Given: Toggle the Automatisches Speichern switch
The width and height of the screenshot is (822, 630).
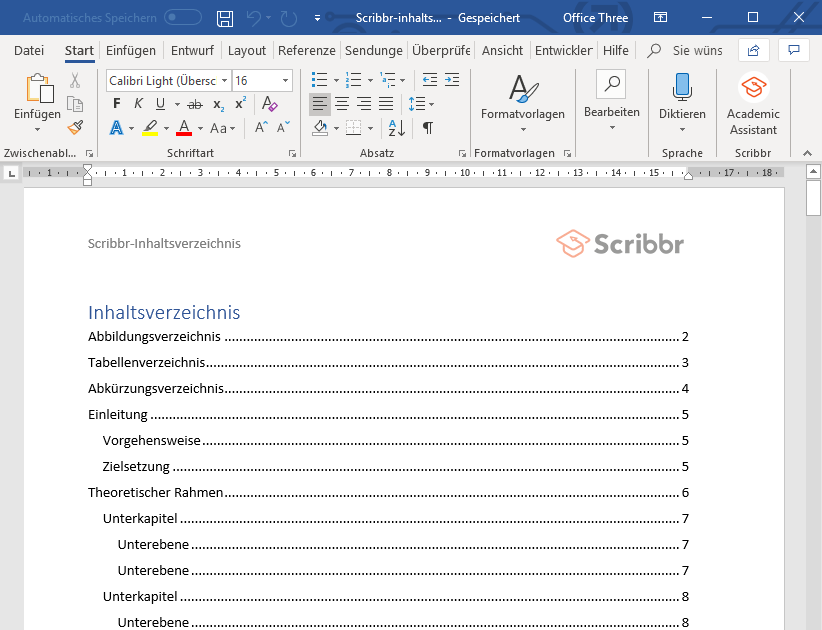Looking at the screenshot, I should tap(183, 18).
